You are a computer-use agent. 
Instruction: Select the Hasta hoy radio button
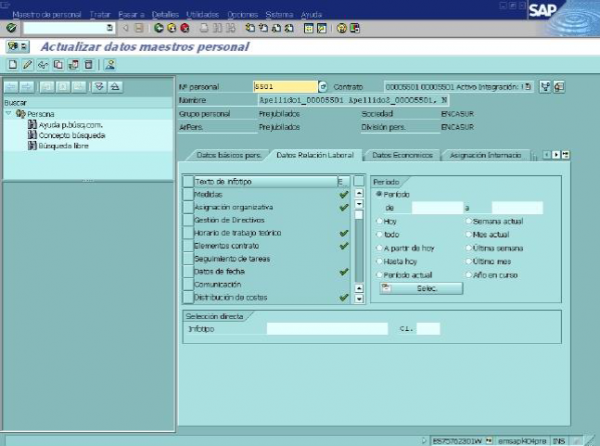click(379, 261)
